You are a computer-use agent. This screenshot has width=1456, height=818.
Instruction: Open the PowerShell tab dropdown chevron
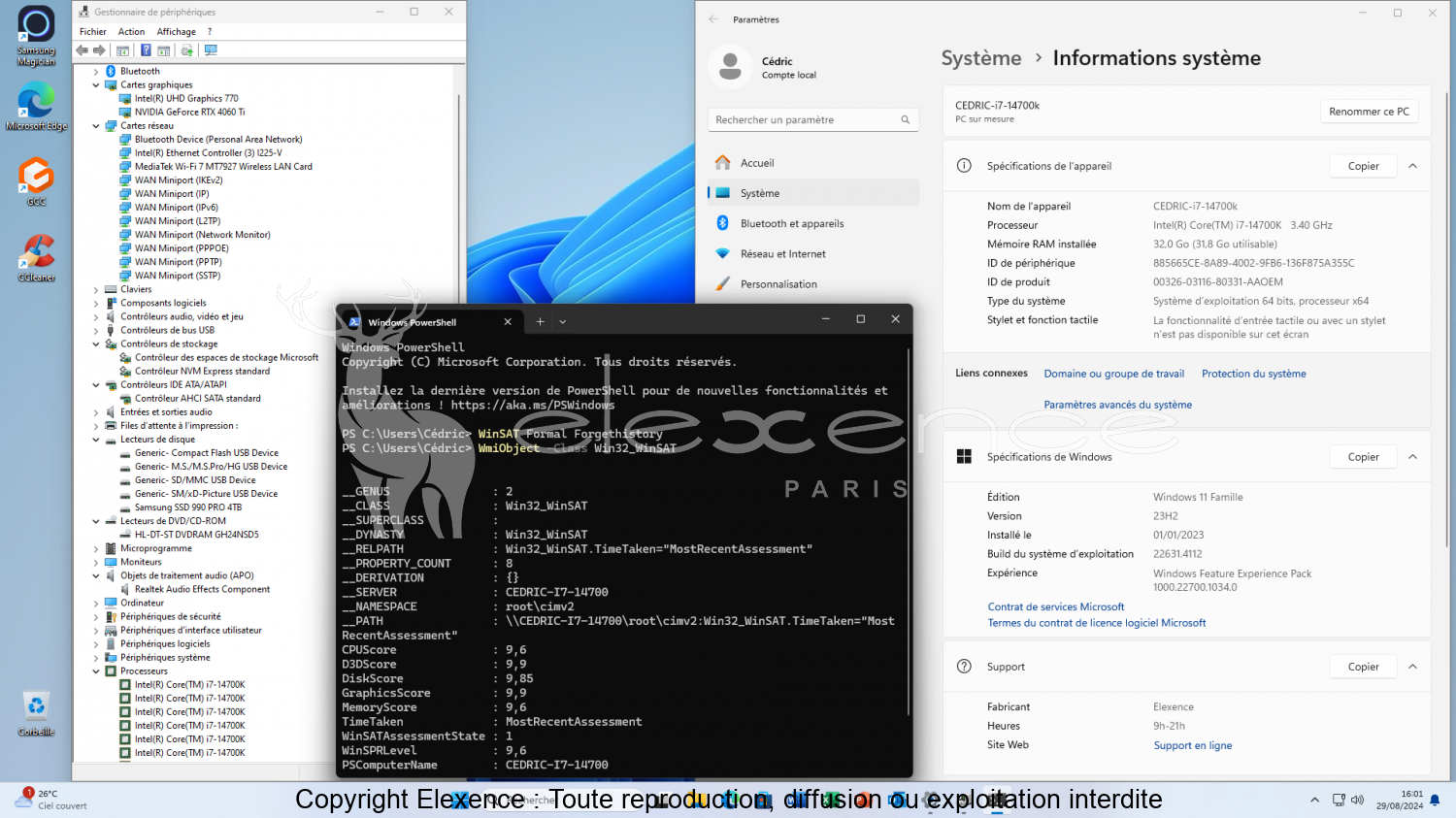tap(562, 322)
